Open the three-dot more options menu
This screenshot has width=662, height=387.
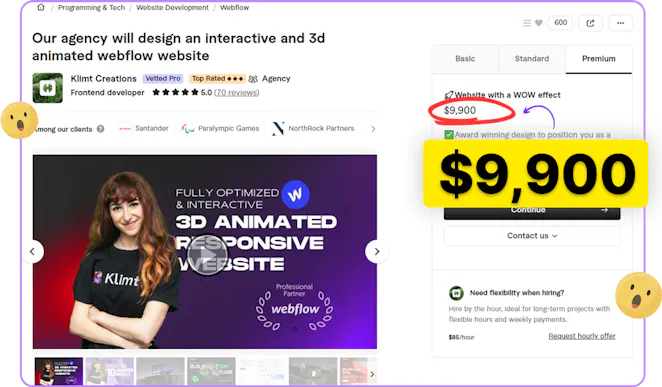coord(620,23)
